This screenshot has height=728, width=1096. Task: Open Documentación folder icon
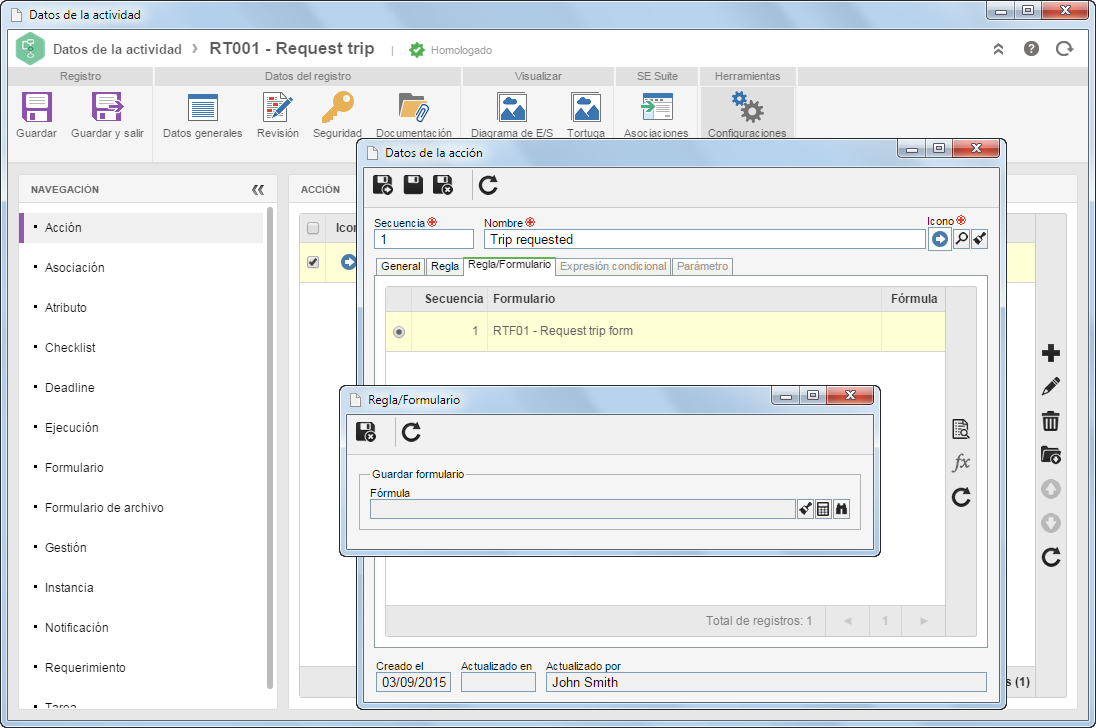point(414,108)
